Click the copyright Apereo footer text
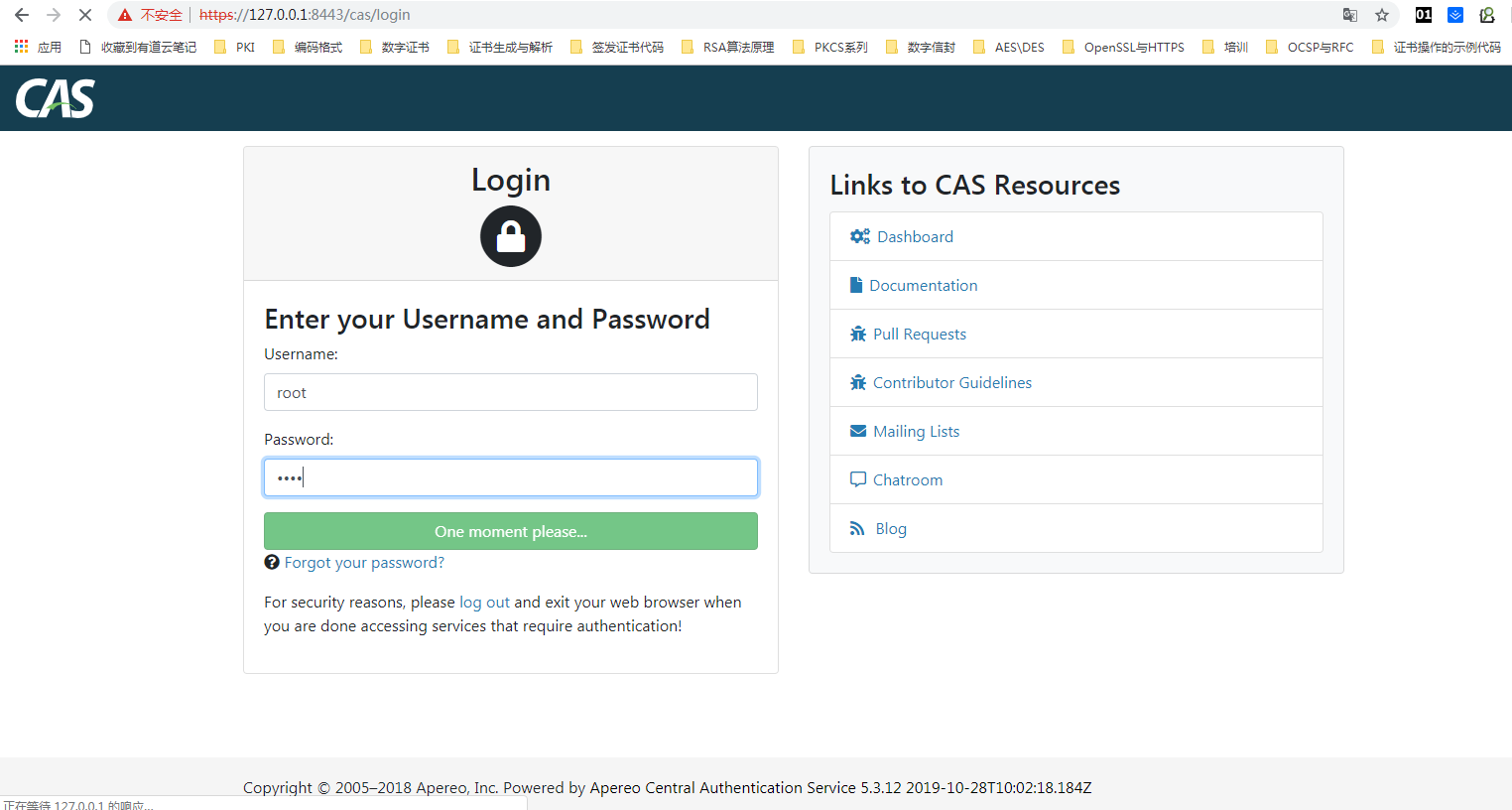 tap(667, 787)
